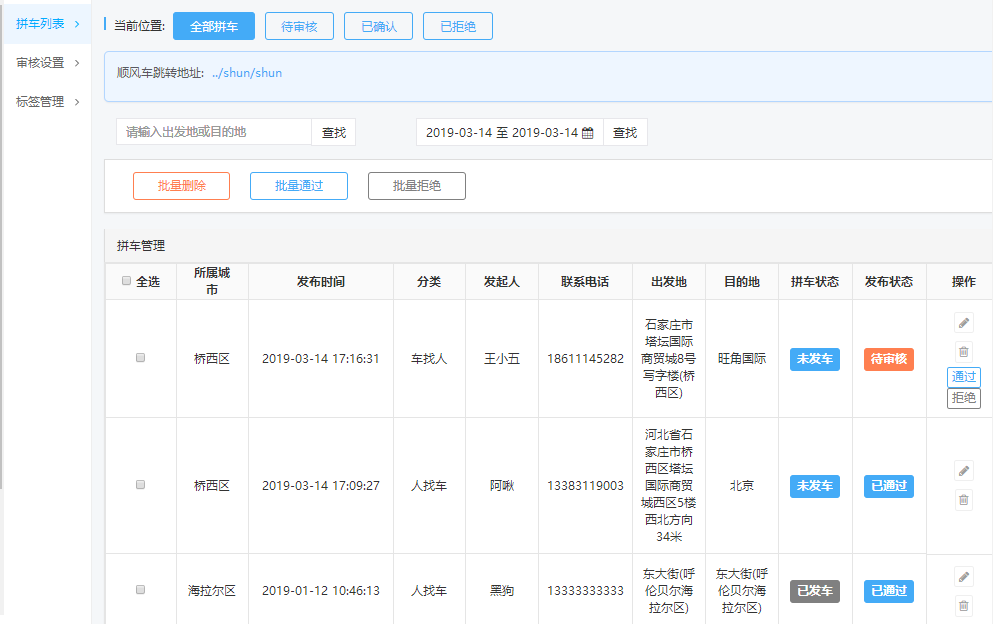Screen dimensions: 993x624
Task: Click pencil edit icon for 阿啾 row
Action: [963, 471]
